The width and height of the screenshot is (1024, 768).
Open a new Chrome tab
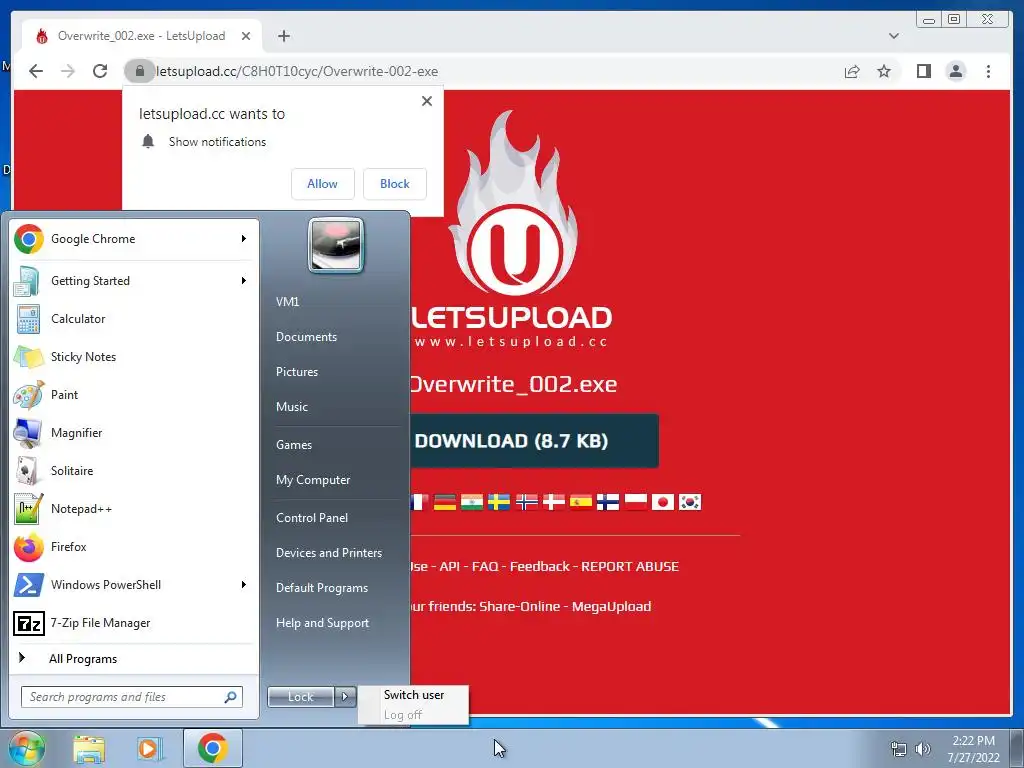283,36
